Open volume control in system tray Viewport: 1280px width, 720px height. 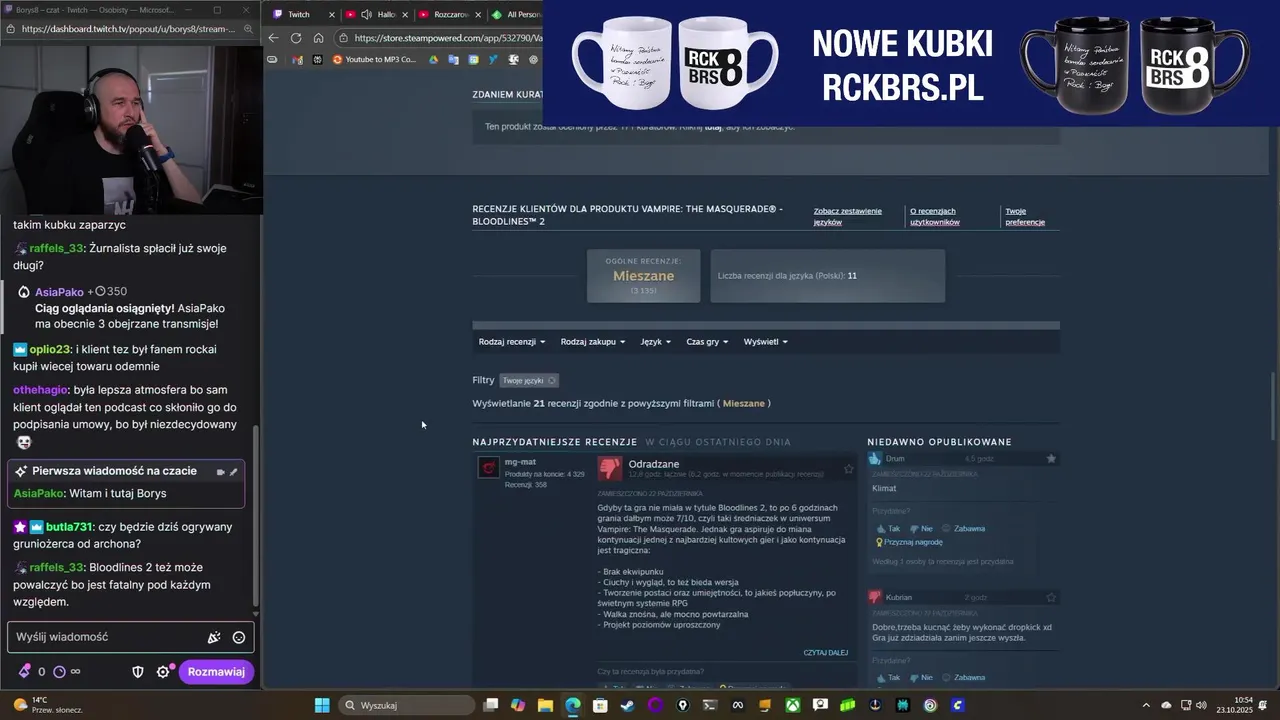tap(1200, 705)
